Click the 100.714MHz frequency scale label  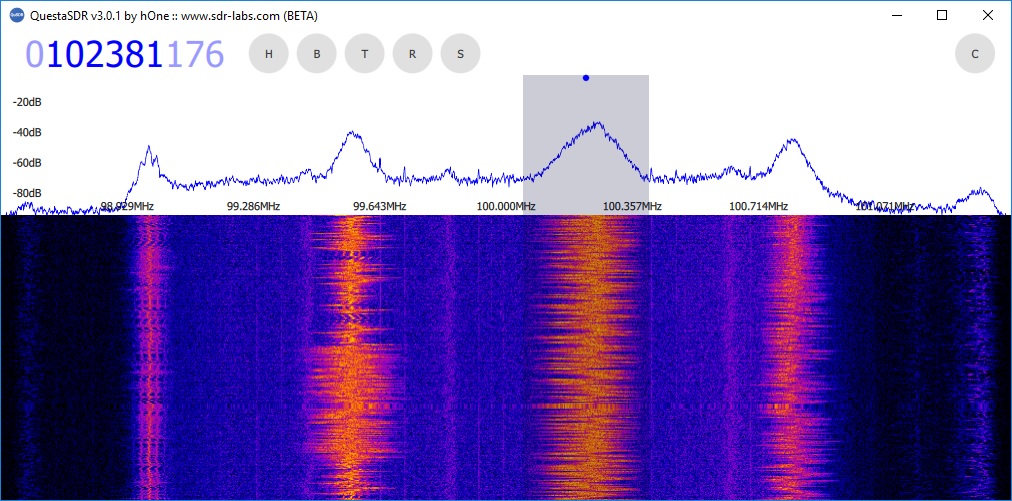click(758, 206)
